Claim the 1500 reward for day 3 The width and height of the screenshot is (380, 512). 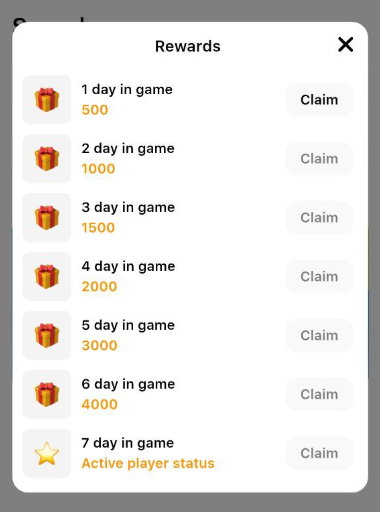coord(319,217)
